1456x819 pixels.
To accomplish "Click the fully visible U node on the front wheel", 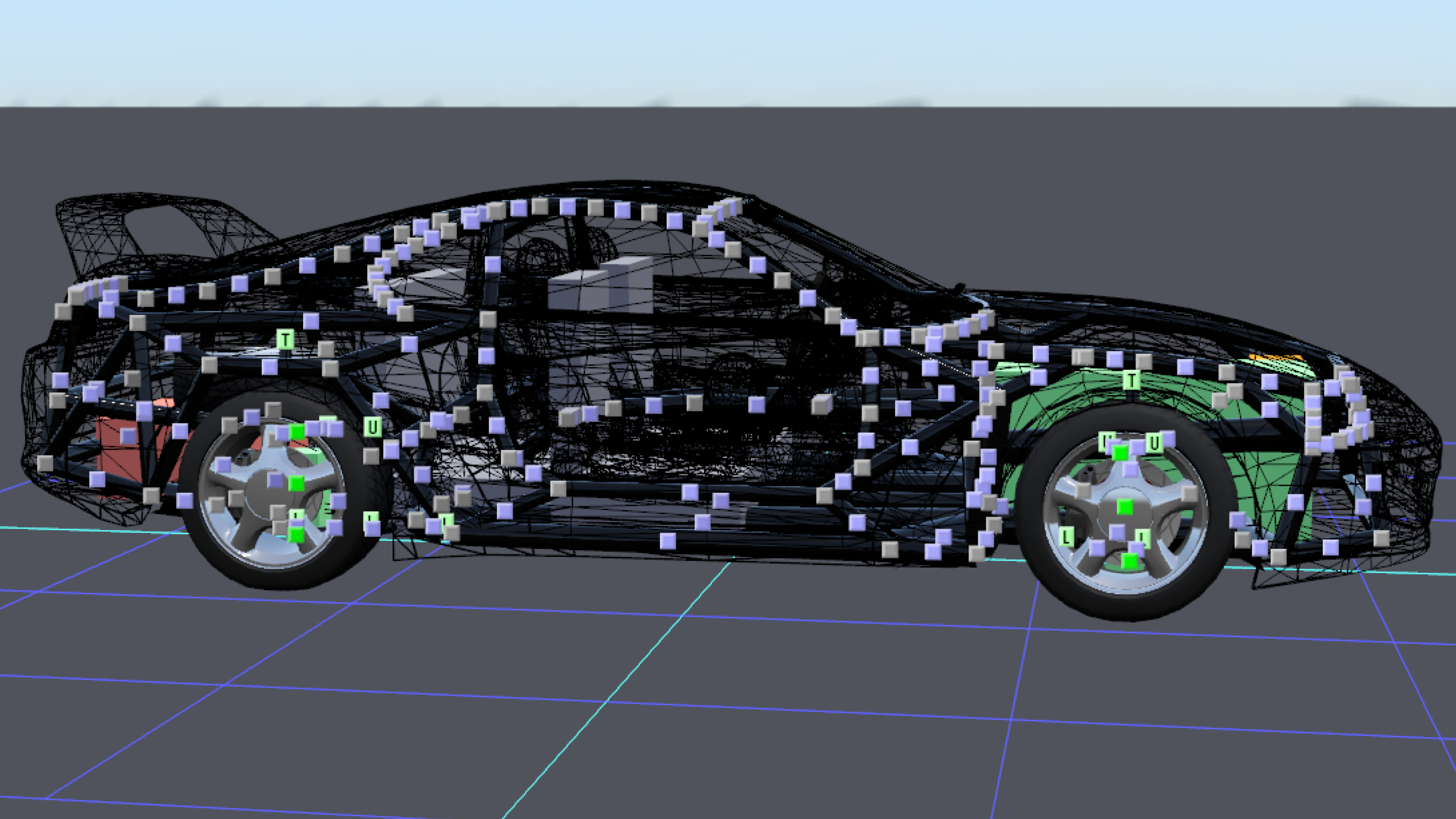I will point(1153,442).
